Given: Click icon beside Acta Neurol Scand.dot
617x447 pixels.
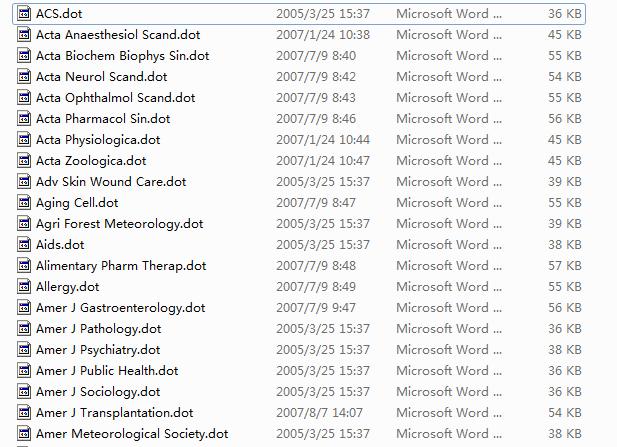Looking at the screenshot, I should (24, 77).
